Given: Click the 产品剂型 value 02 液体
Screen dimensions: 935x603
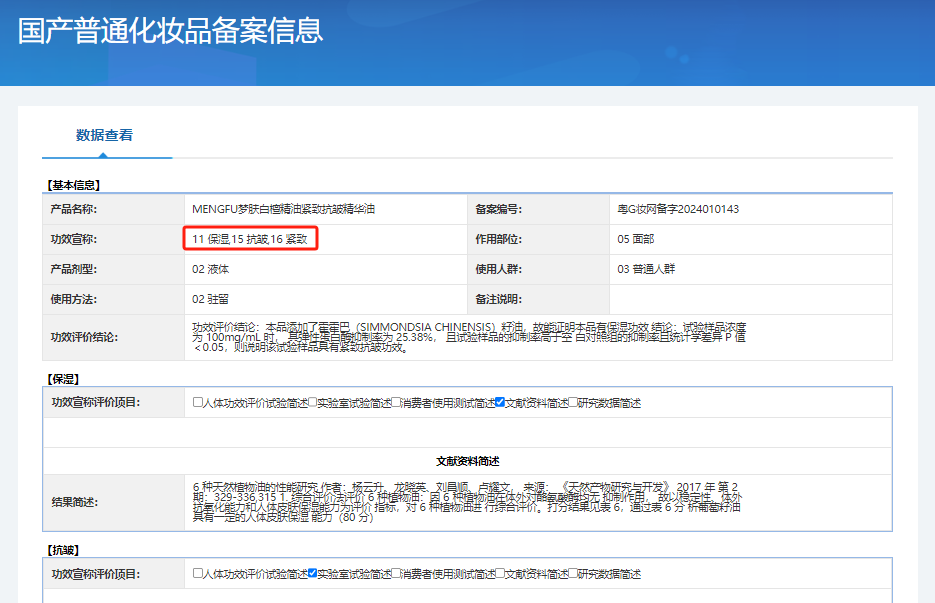Looking at the screenshot, I should (211, 269).
